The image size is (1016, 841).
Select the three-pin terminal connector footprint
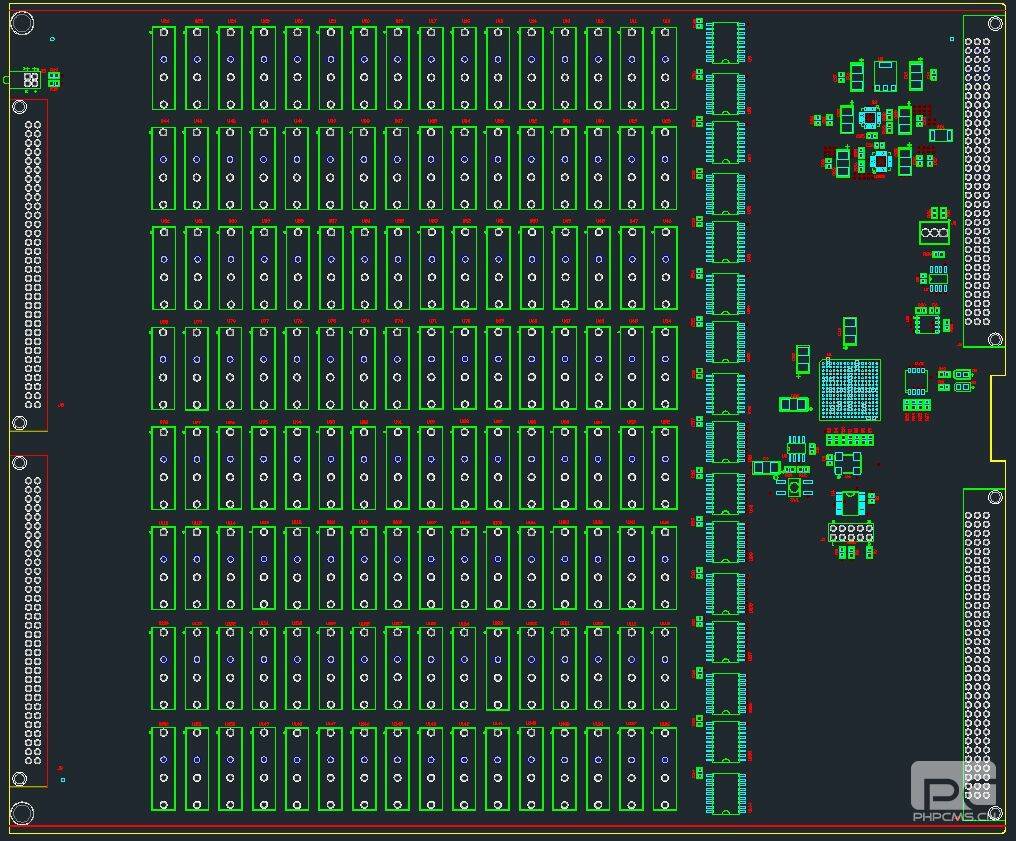click(934, 233)
